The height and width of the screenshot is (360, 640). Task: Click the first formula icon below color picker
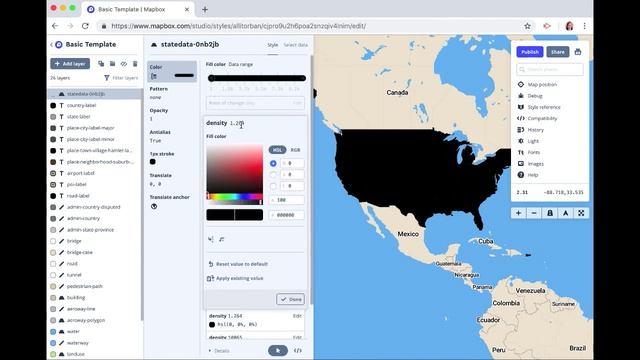[211, 239]
